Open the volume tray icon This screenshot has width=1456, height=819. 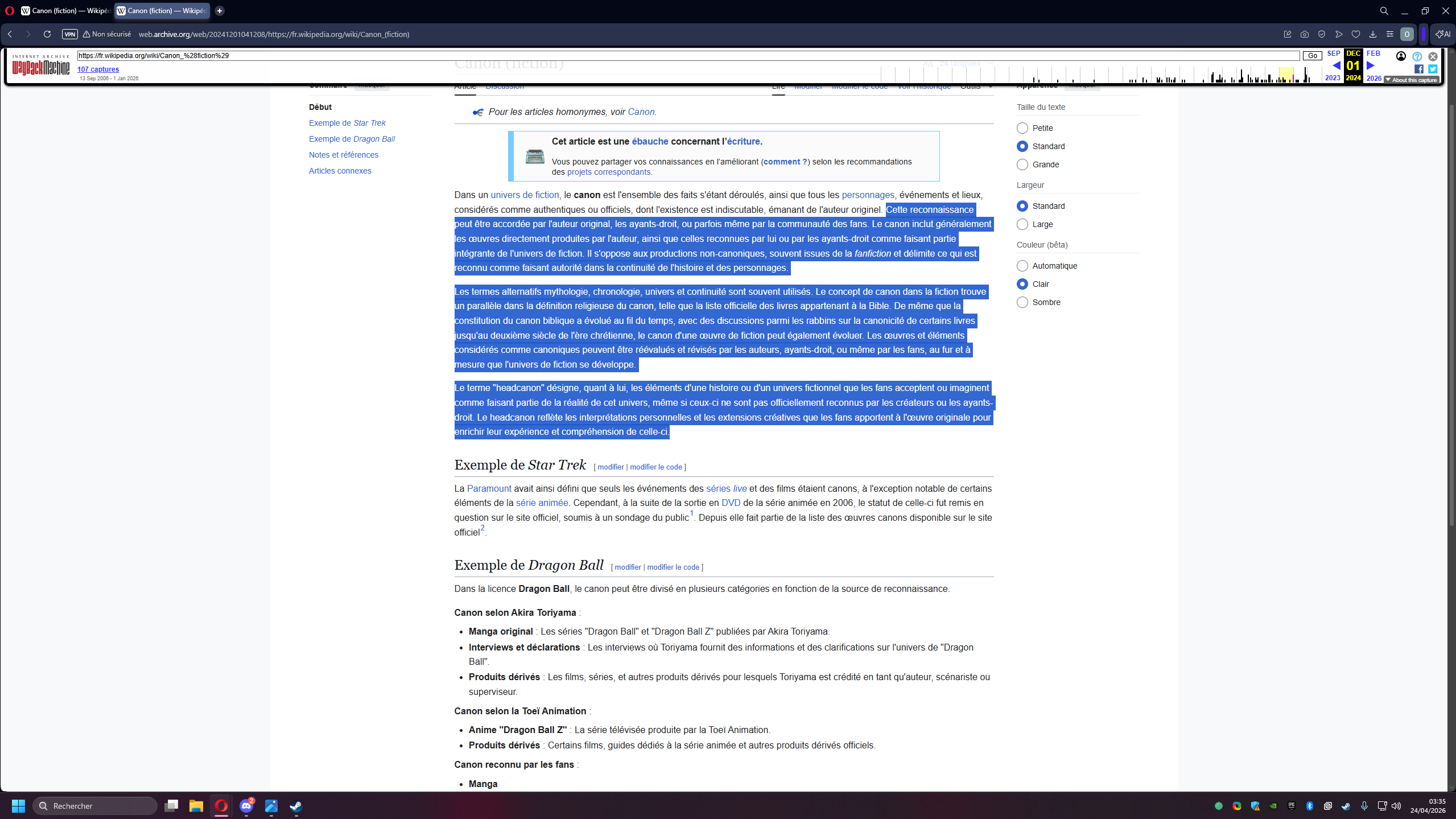click(1396, 806)
